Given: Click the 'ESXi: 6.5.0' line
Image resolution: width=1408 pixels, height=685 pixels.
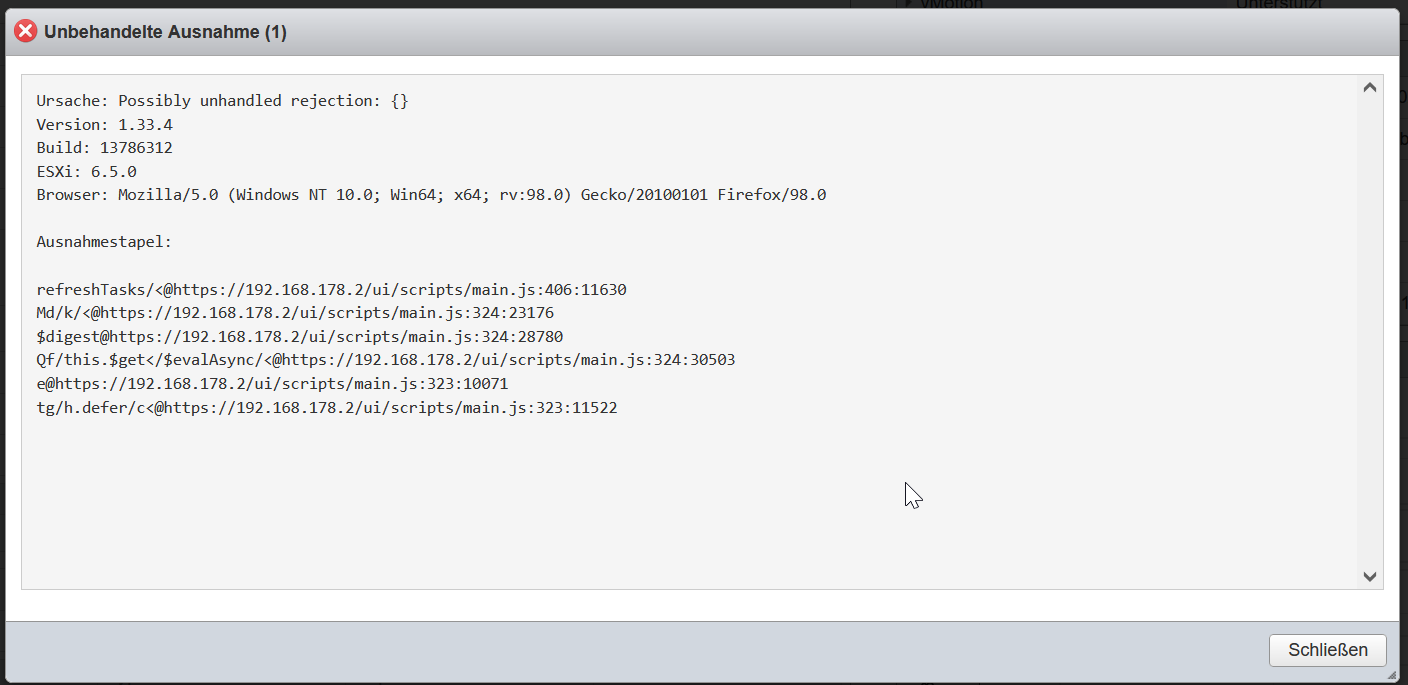Looking at the screenshot, I should pyautogui.click(x=86, y=172).
